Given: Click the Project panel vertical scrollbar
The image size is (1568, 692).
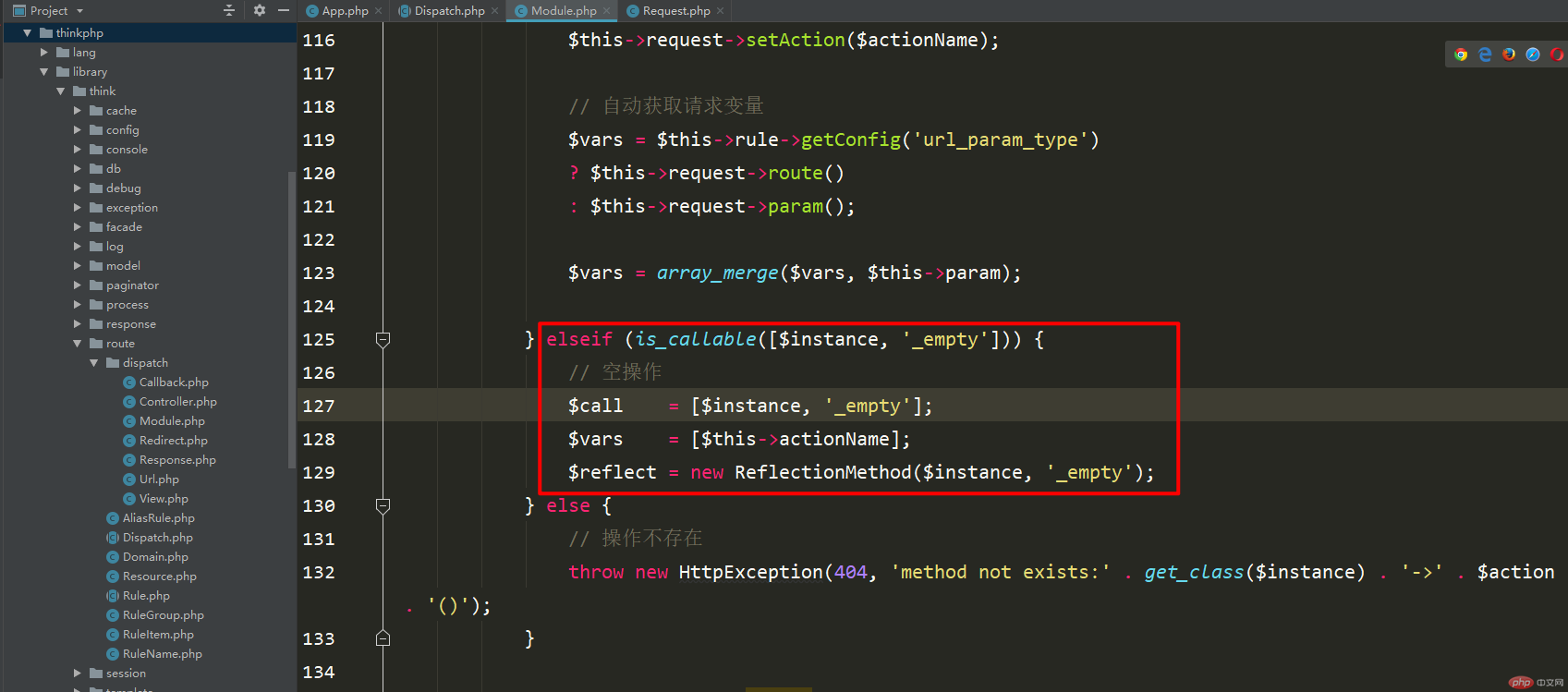Looking at the screenshot, I should pyautogui.click(x=292, y=319).
